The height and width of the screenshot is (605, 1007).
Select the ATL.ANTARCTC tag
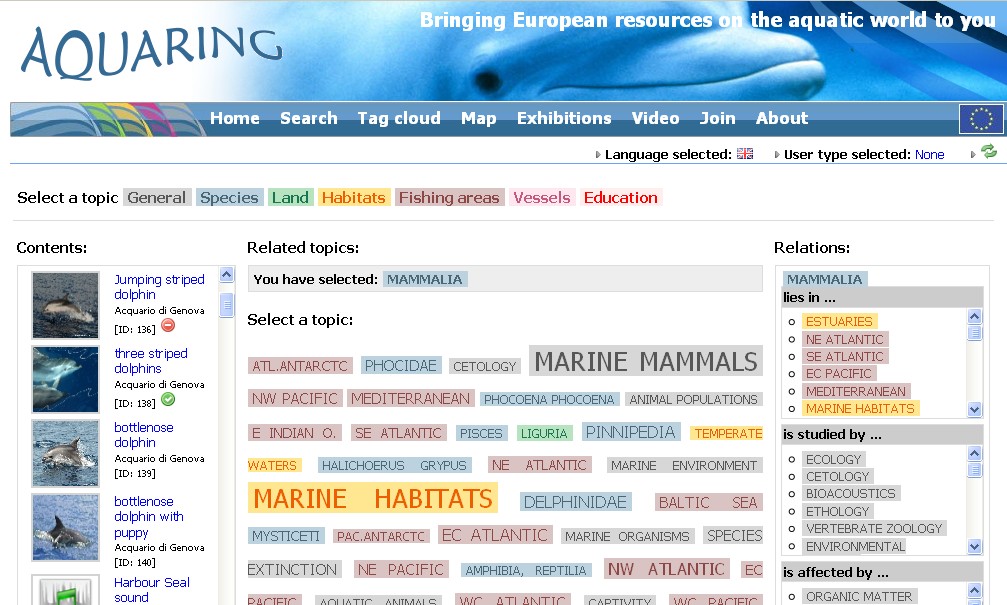(300, 366)
